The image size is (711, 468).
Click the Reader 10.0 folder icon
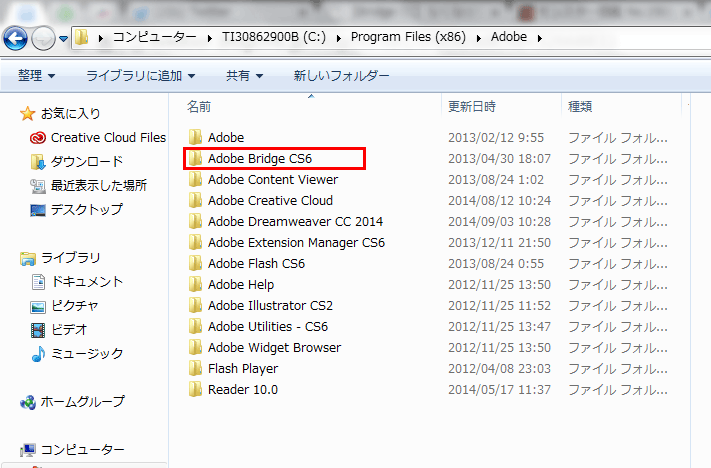click(x=195, y=389)
